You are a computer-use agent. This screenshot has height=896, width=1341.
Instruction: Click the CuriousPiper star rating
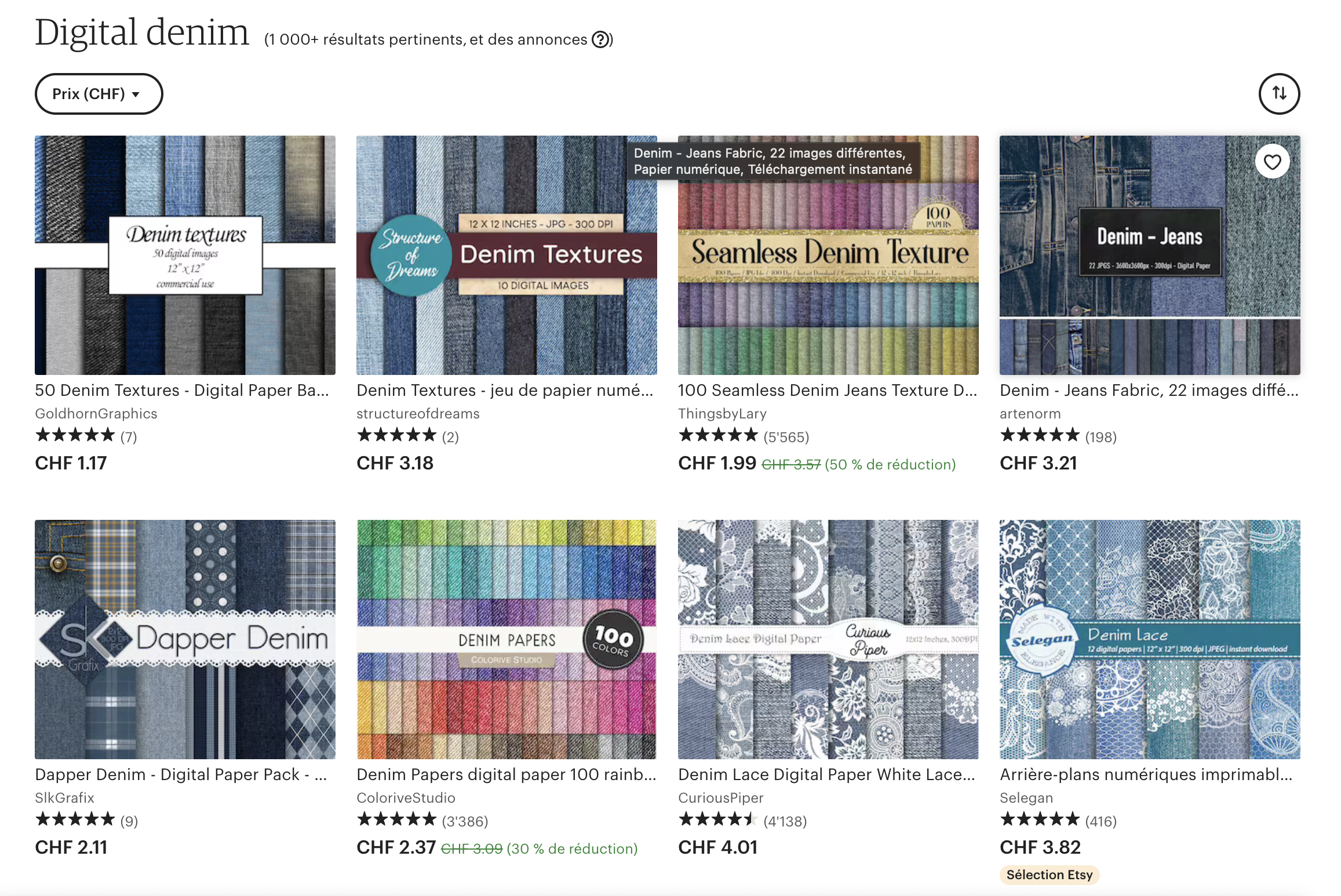click(x=718, y=819)
